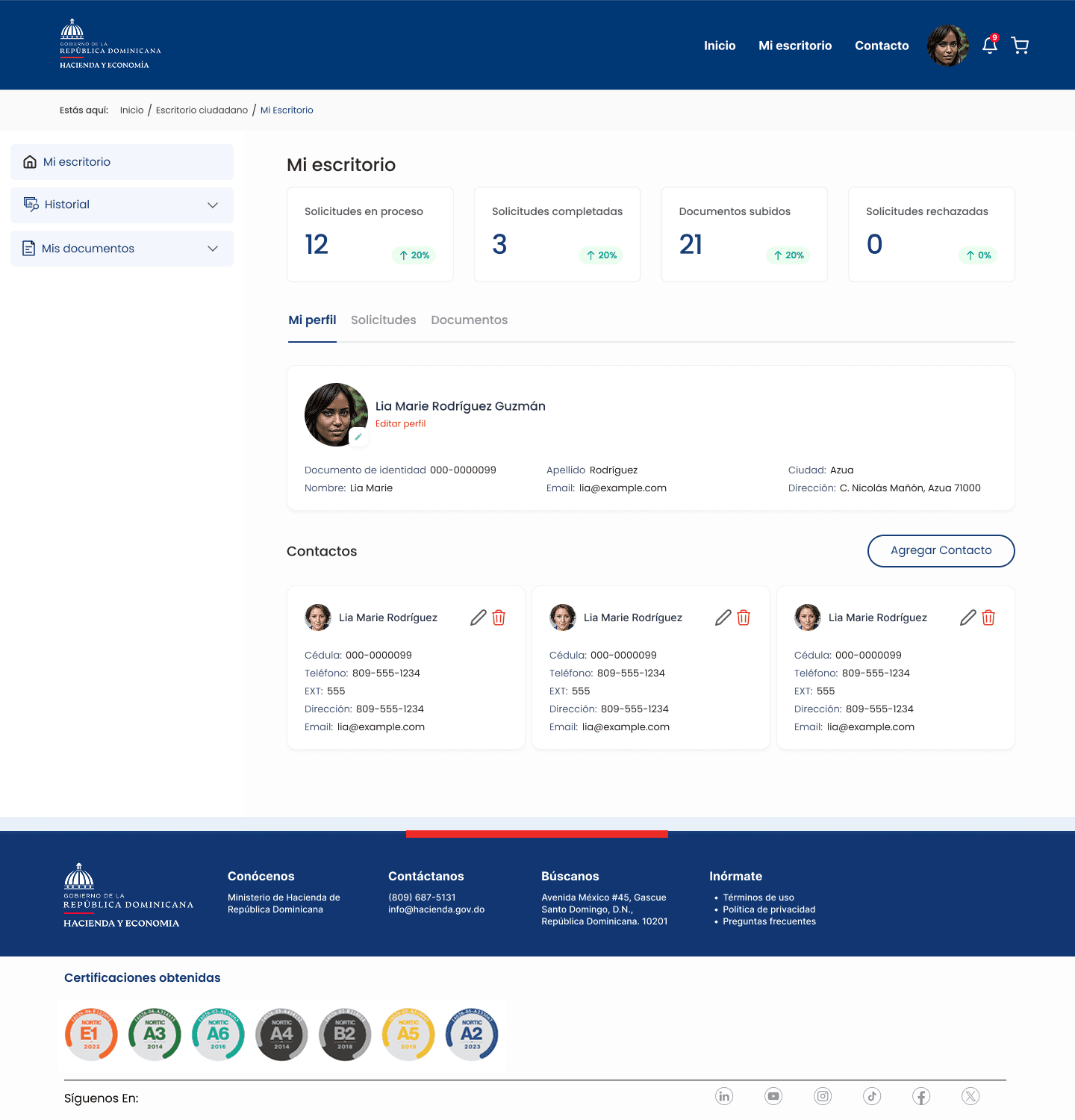Viewport: 1075px width, 1120px height.
Task: Open Mi escritorio in top navigation
Action: pos(795,46)
